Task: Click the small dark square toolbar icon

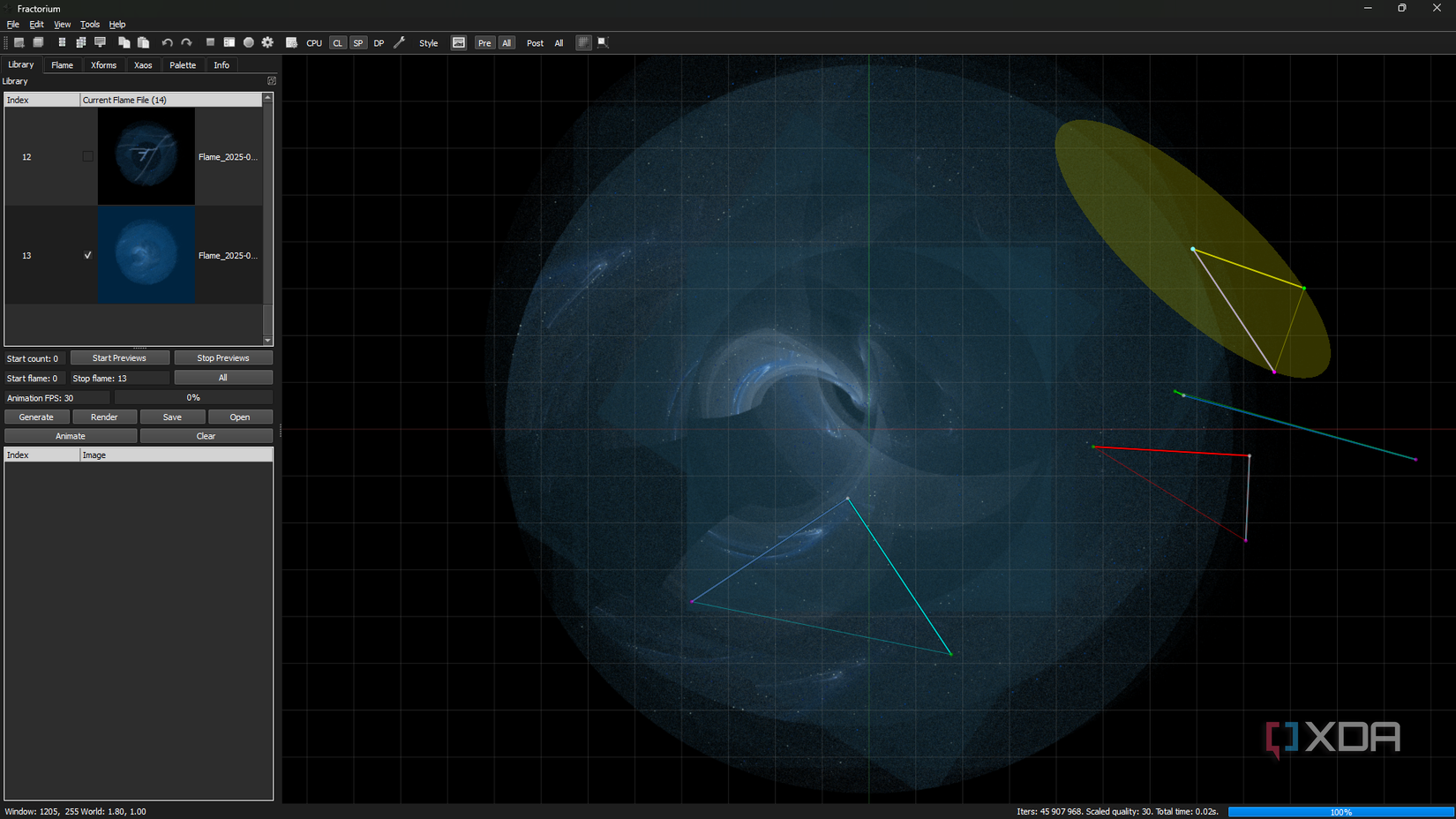Action: tap(210, 42)
